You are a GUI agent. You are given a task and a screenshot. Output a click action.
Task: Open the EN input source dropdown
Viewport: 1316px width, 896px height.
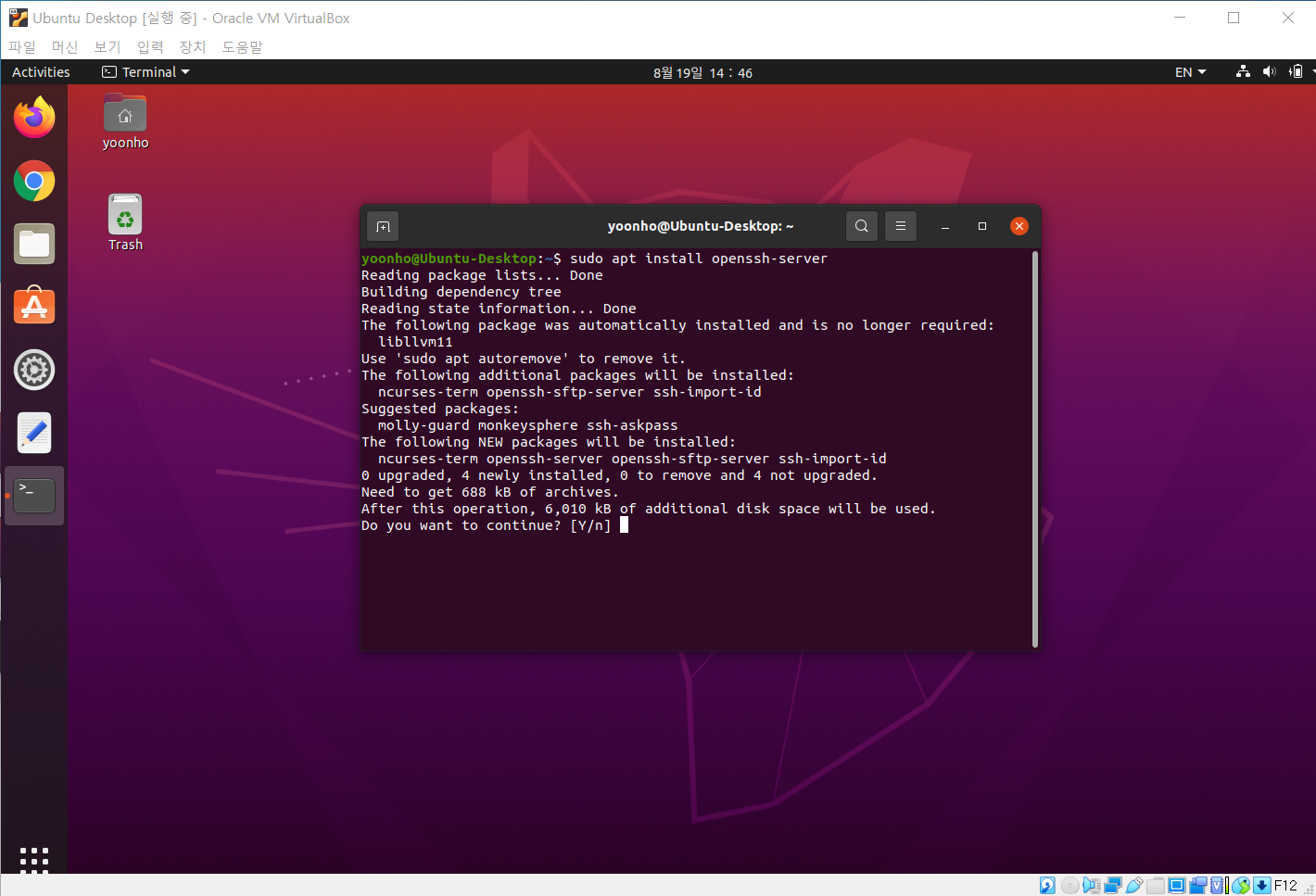1190,72
